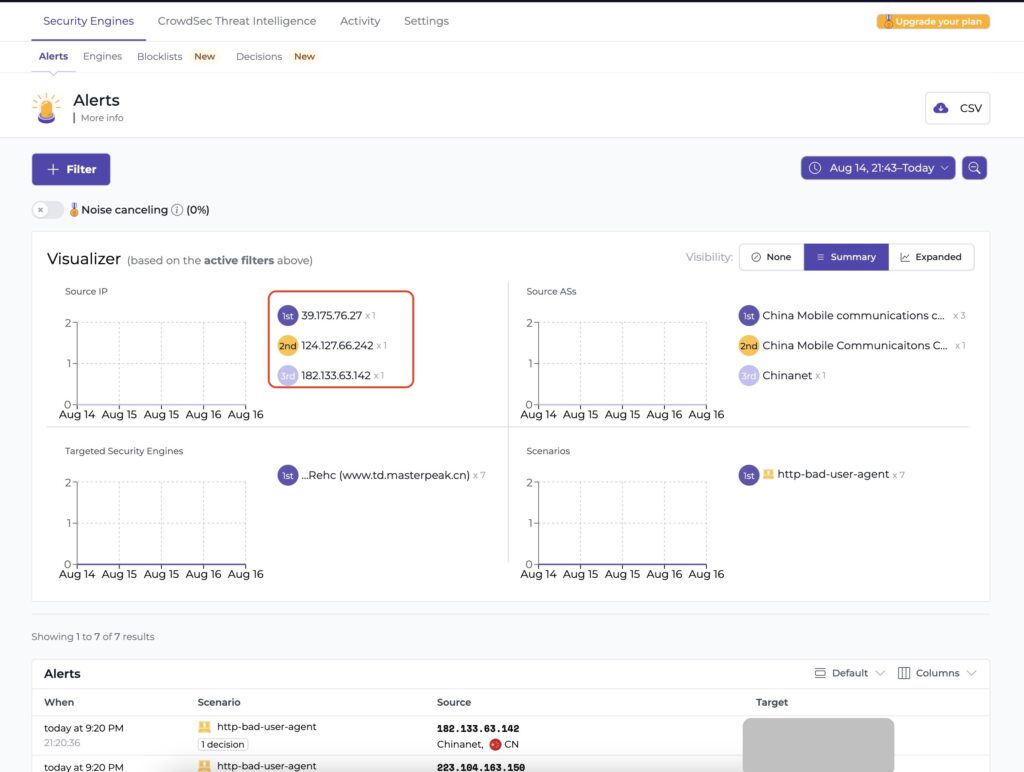Click the Noise canceling info icon
Image resolution: width=1024 pixels, height=772 pixels.
click(x=176, y=210)
